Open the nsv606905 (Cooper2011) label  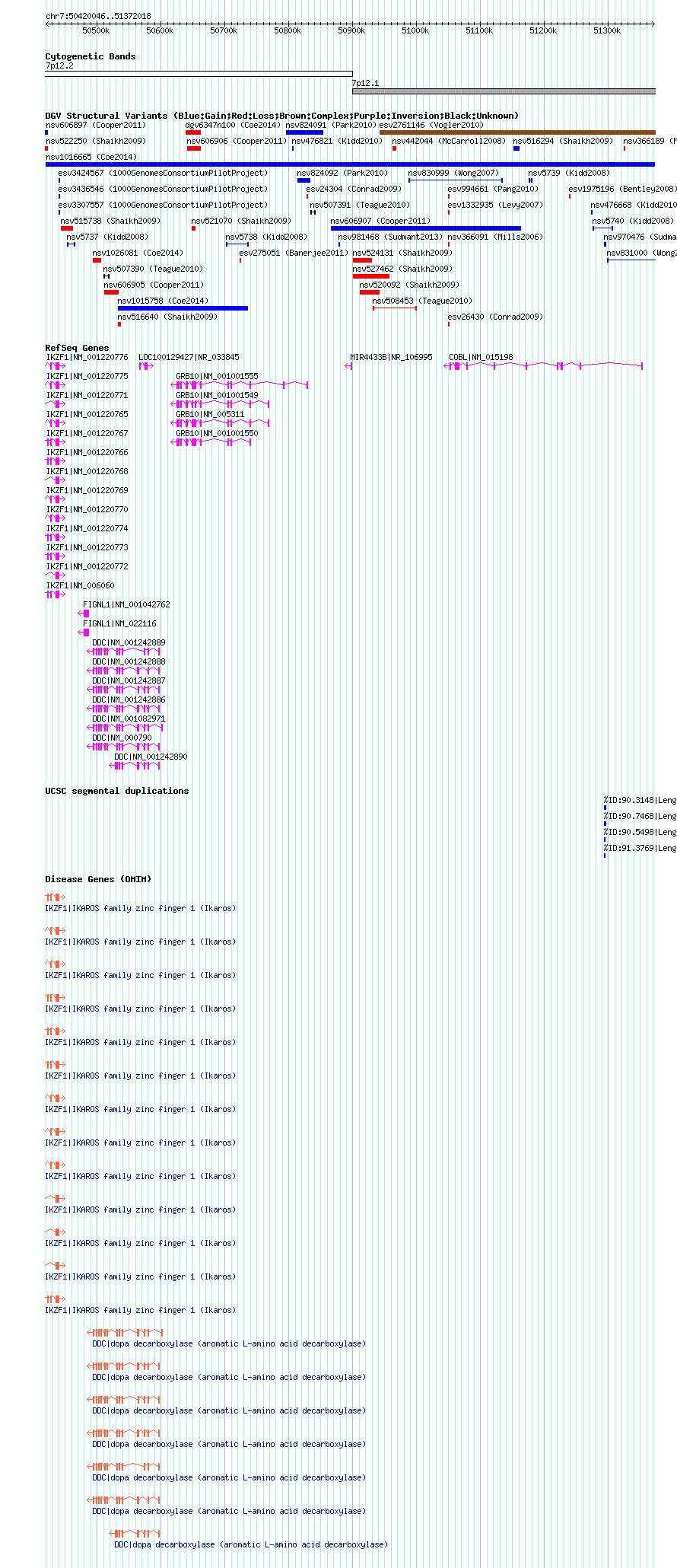(x=154, y=285)
